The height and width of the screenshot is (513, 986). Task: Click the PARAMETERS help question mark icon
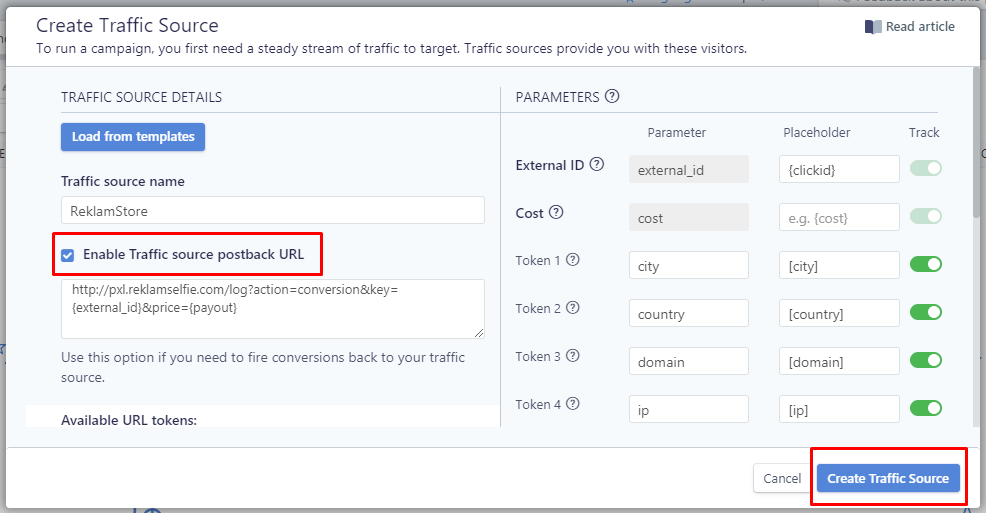point(612,96)
